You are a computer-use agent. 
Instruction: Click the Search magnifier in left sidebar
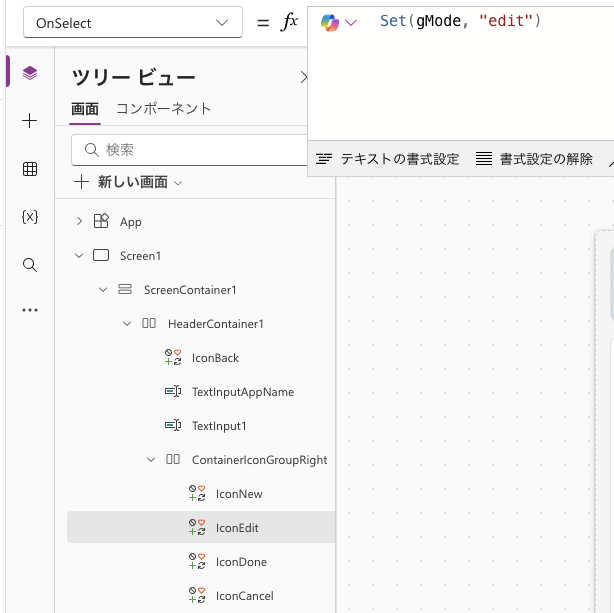tap(30, 265)
